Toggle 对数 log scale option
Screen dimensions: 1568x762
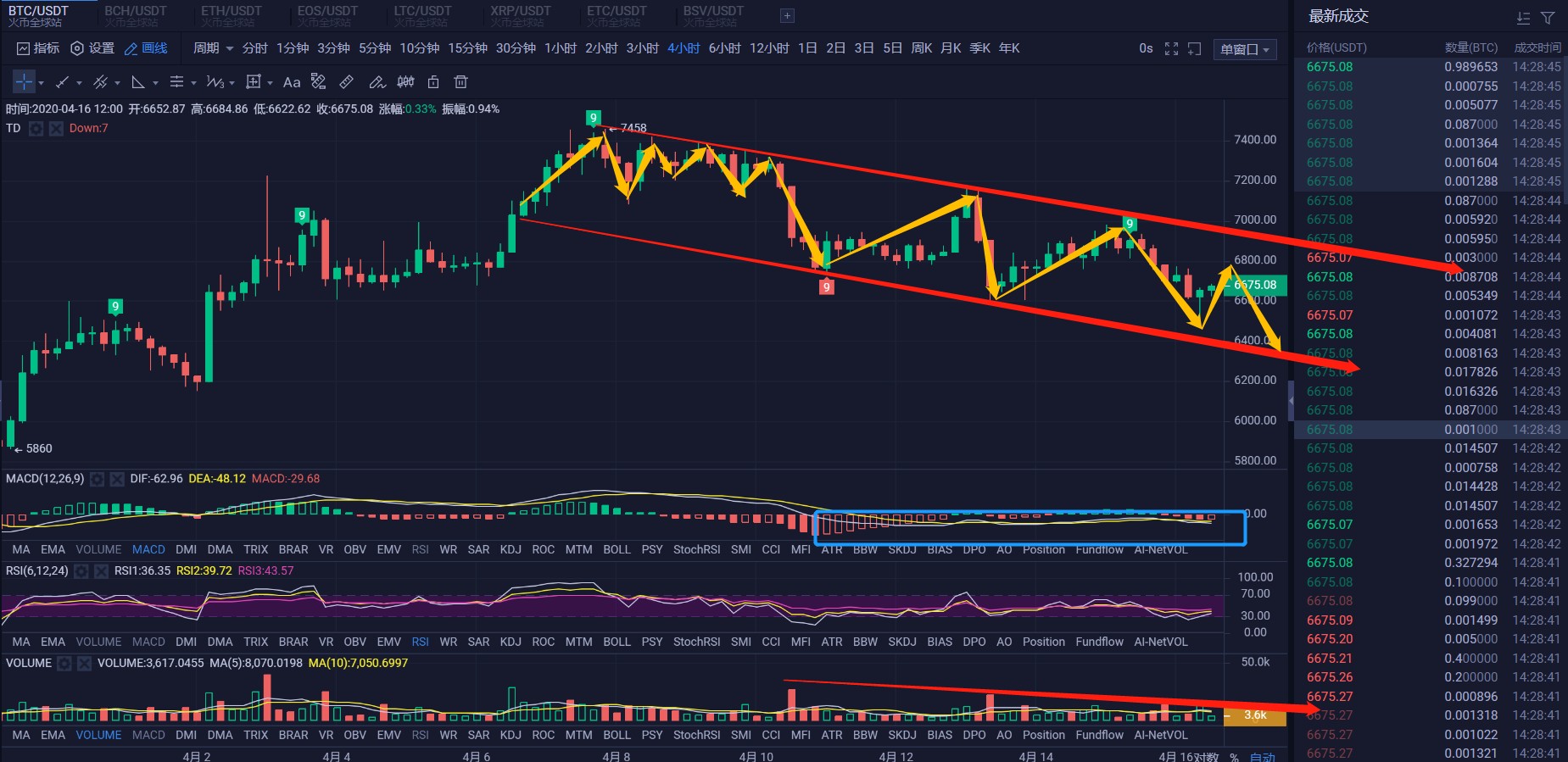coord(1206,757)
